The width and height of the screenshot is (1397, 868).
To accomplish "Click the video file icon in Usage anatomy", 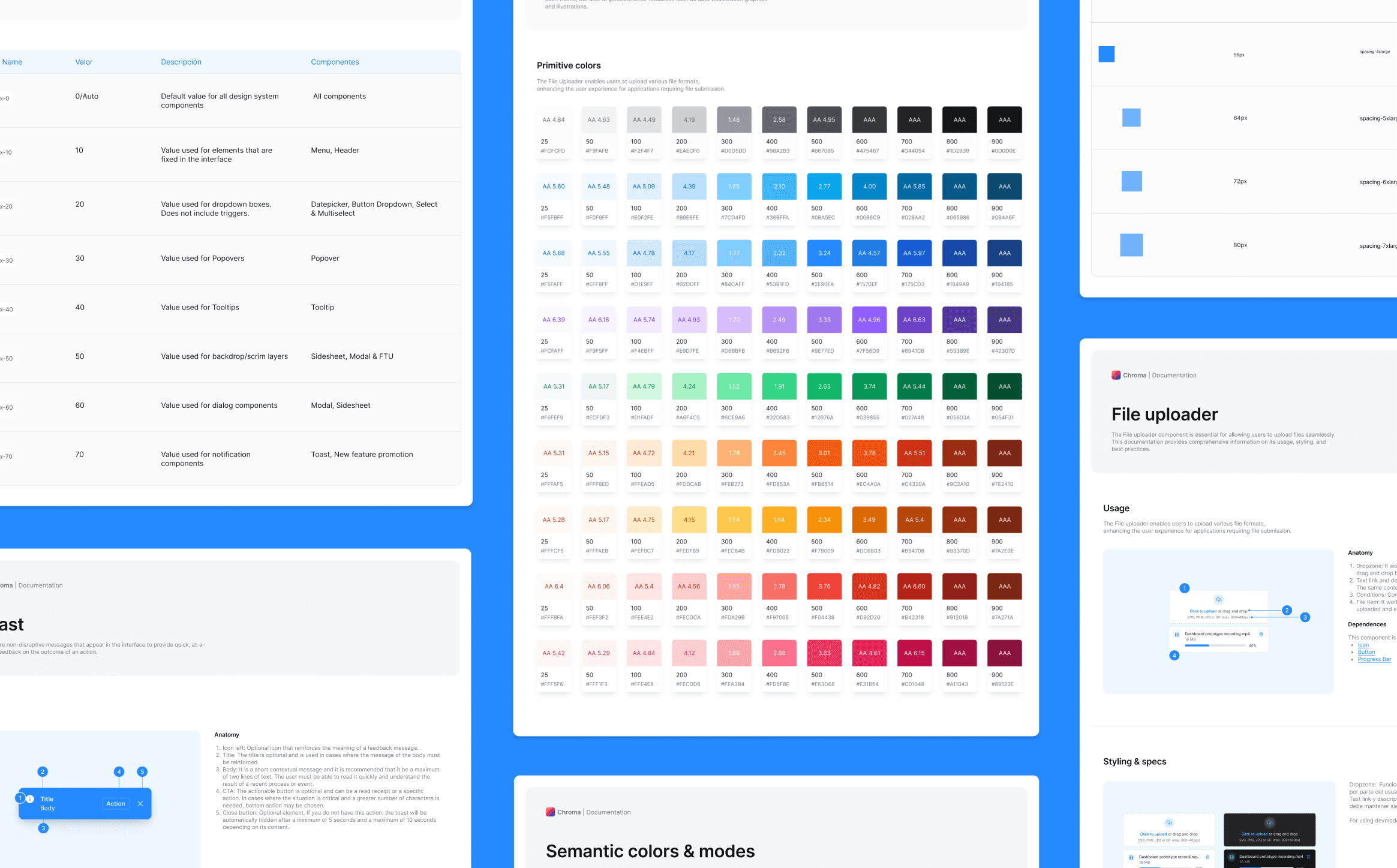I will [x=1177, y=635].
